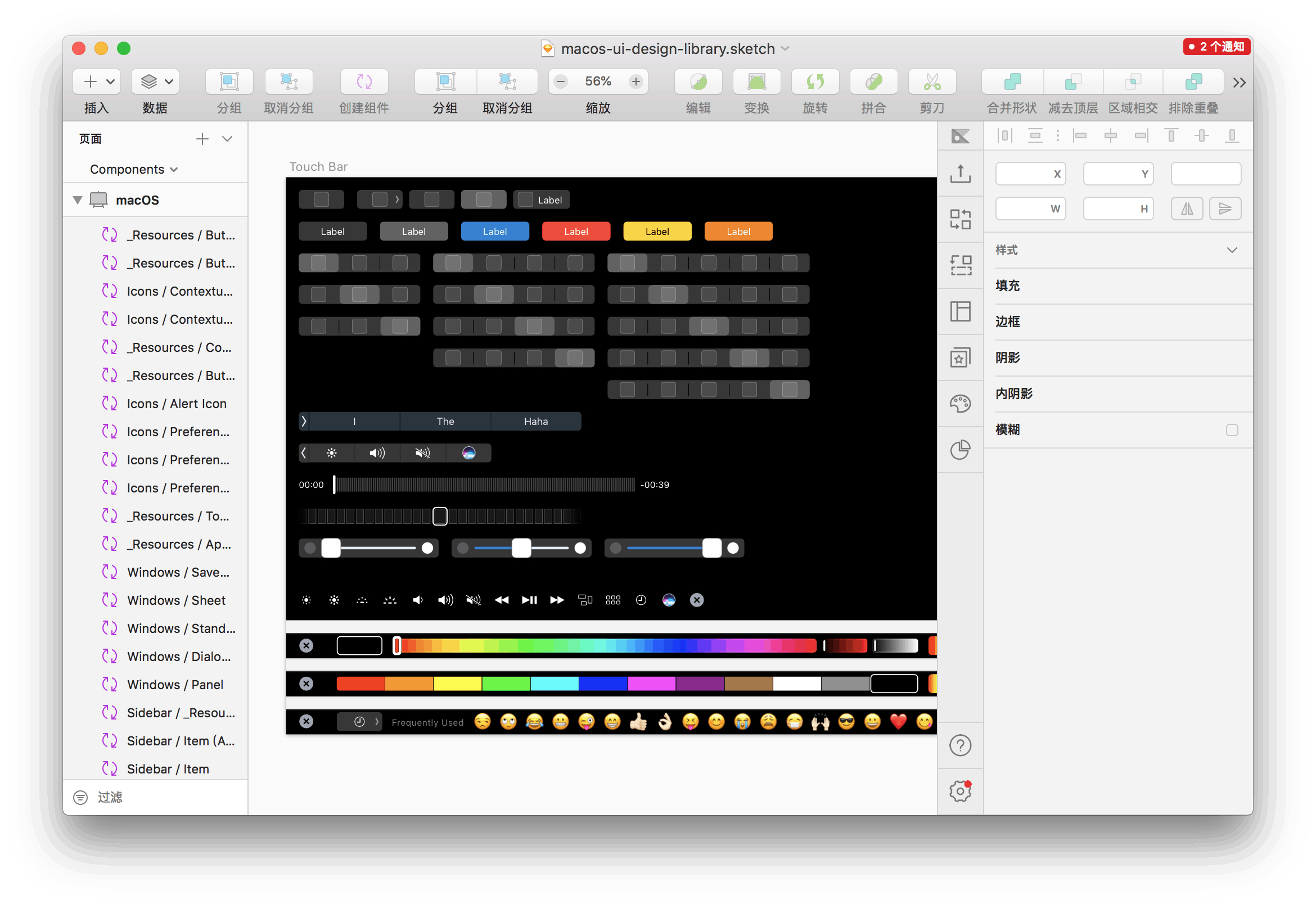This screenshot has width=1316, height=905.
Task: Select the Union (合并形状) shape icon
Action: point(1011,82)
